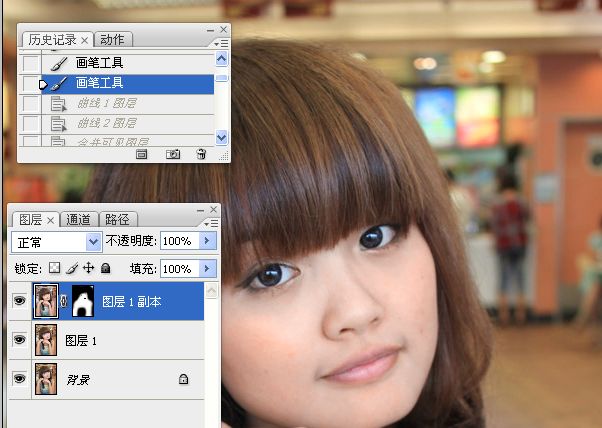The width and height of the screenshot is (602, 428).
Task: Toggle lock transparent pixels icon
Action: 55,268
